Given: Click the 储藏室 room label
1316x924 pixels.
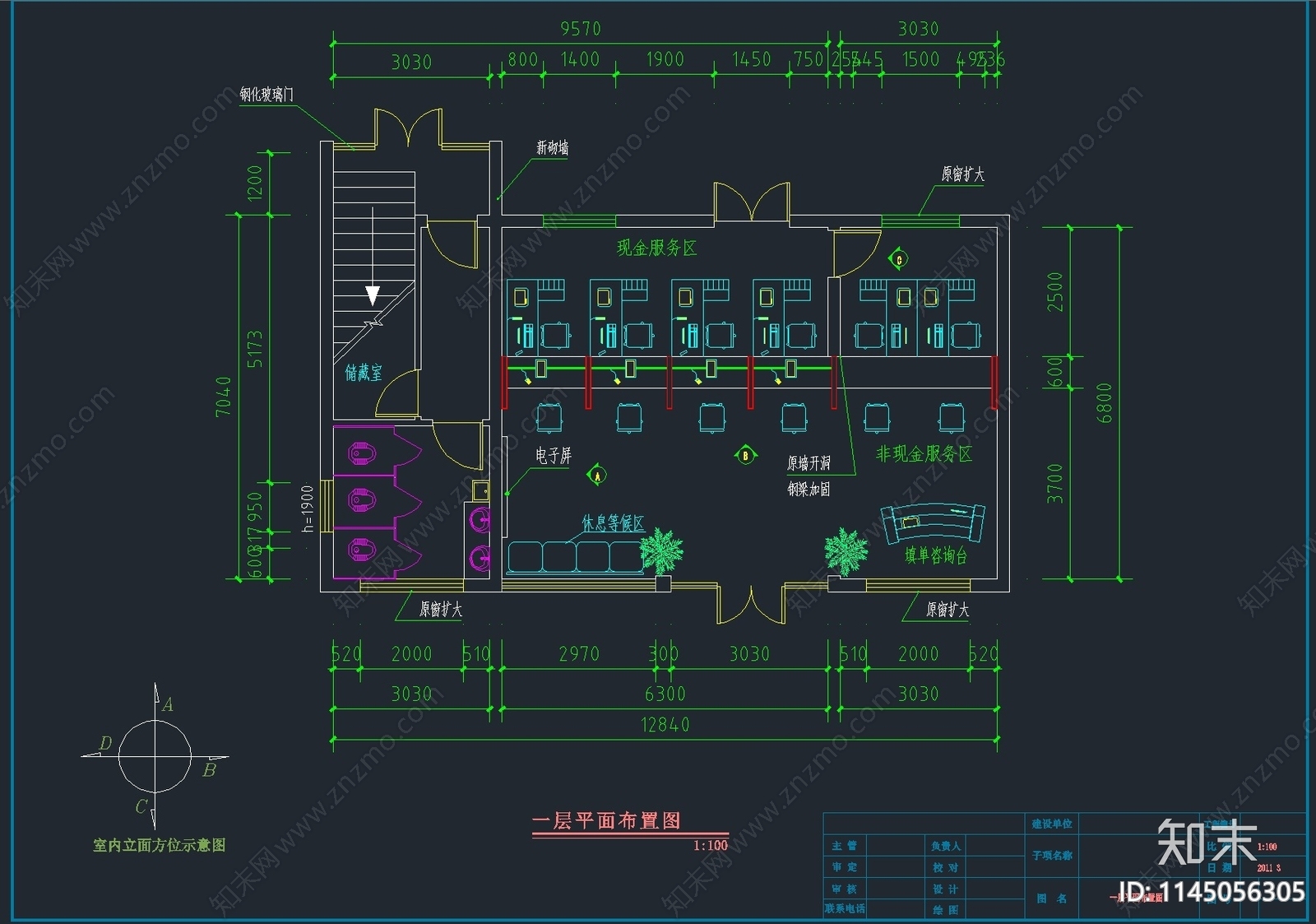Looking at the screenshot, I should pyautogui.click(x=364, y=373).
